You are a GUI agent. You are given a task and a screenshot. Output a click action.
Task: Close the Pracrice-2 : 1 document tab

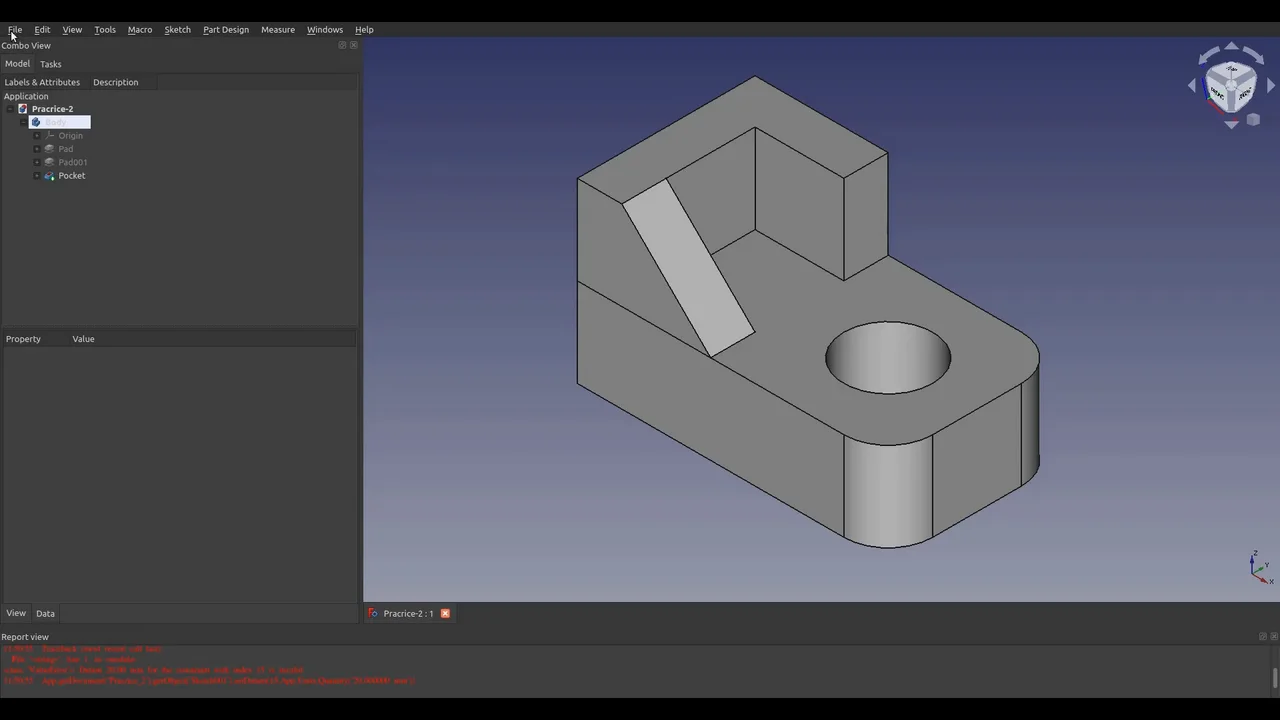click(445, 614)
